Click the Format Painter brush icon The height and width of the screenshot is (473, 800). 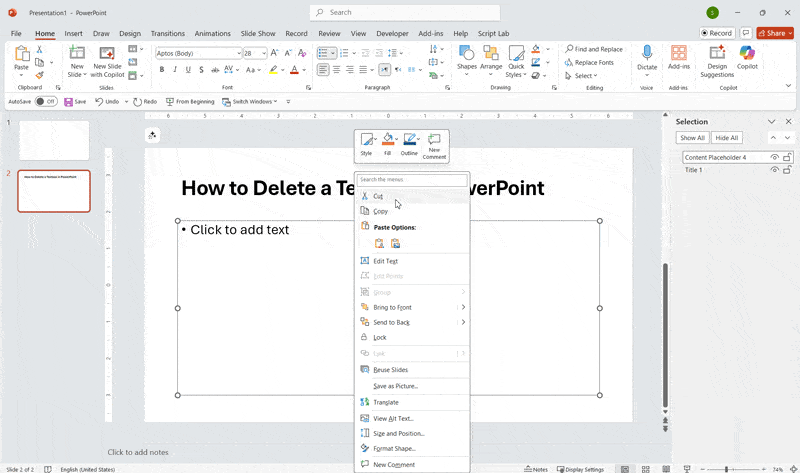(x=40, y=74)
